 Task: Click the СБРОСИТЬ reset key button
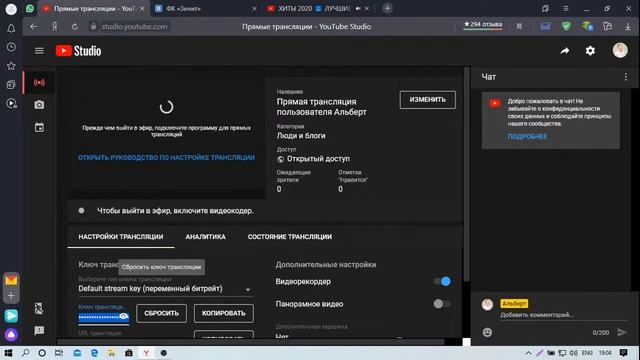161,313
